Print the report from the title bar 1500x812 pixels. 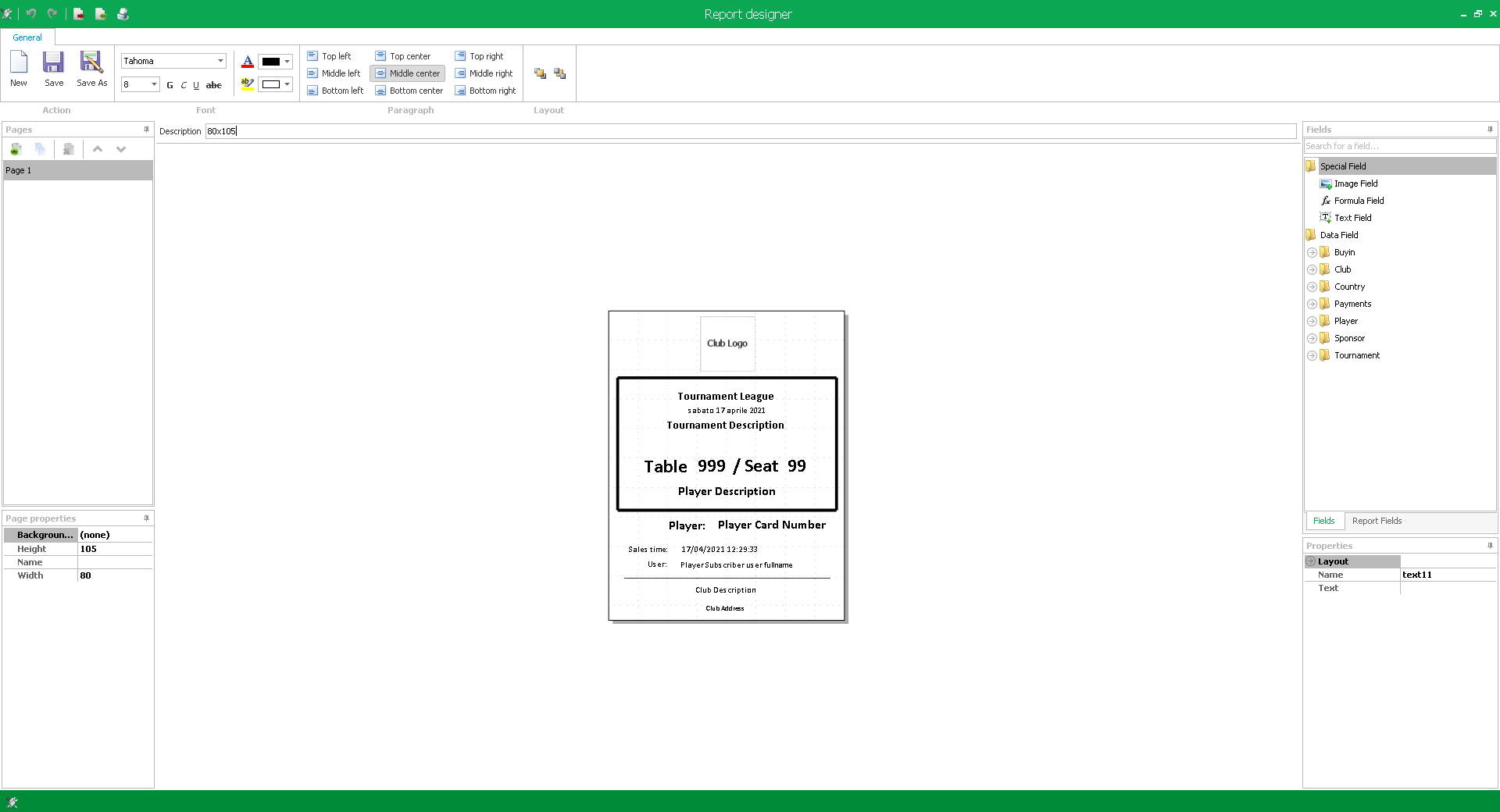[x=123, y=13]
